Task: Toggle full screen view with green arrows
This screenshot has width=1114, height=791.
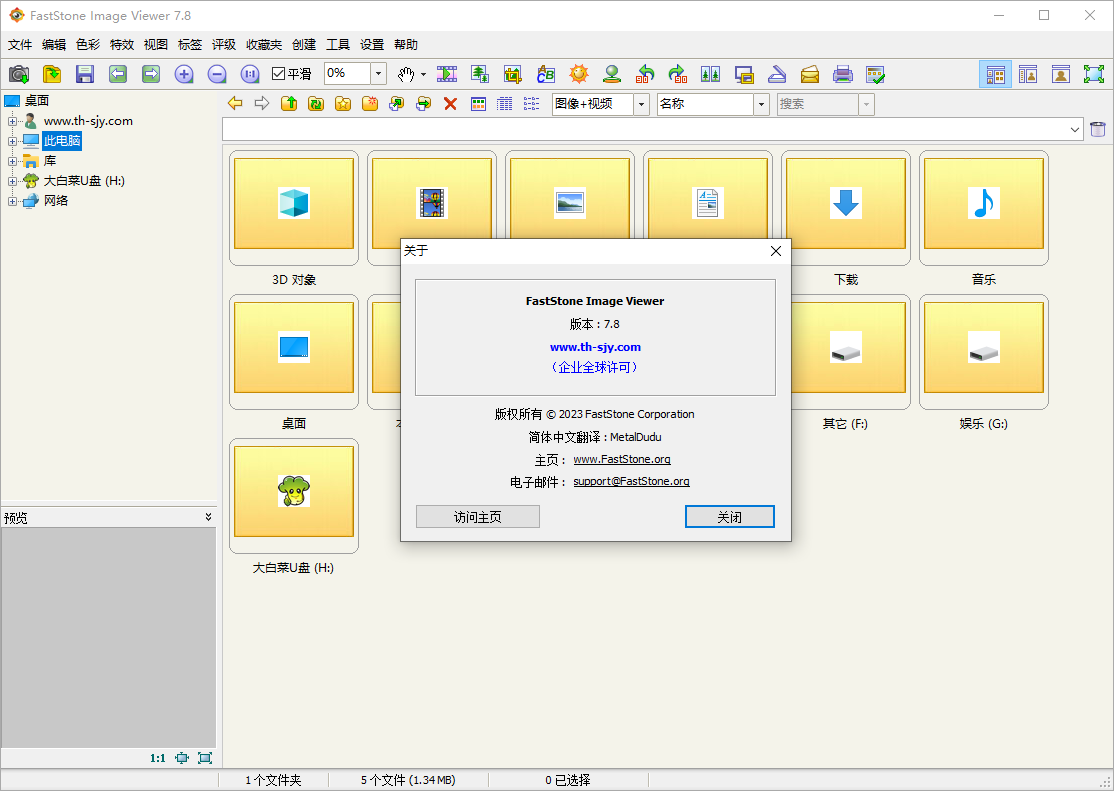Action: (x=1093, y=74)
